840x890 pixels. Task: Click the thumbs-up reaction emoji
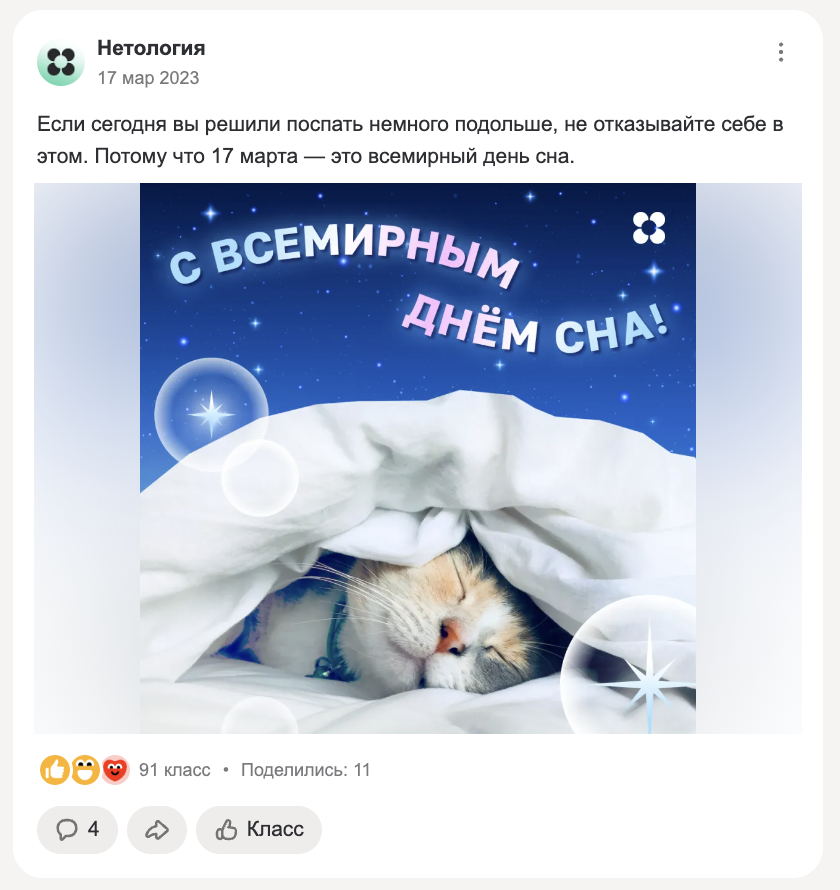click(x=54, y=770)
